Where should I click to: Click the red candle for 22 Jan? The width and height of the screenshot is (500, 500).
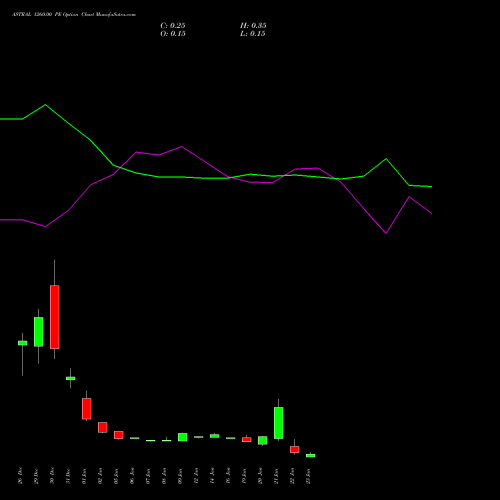[x=295, y=450]
